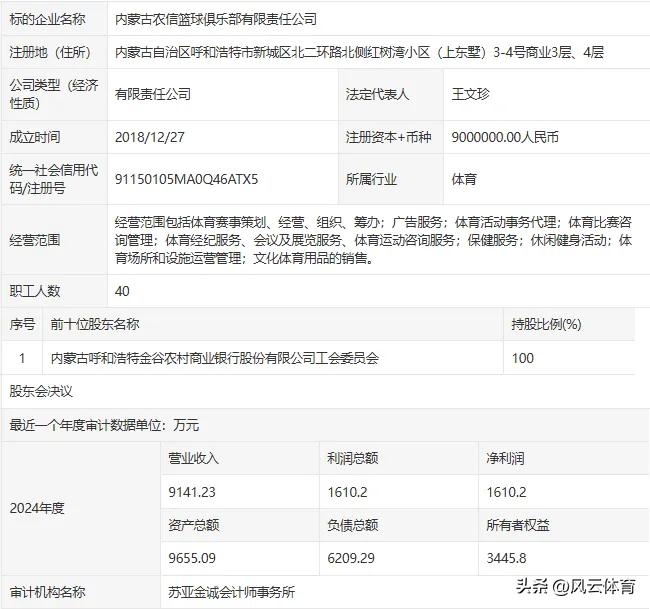
Task: Select the employee count 40
Action: pyautogui.click(x=122, y=291)
